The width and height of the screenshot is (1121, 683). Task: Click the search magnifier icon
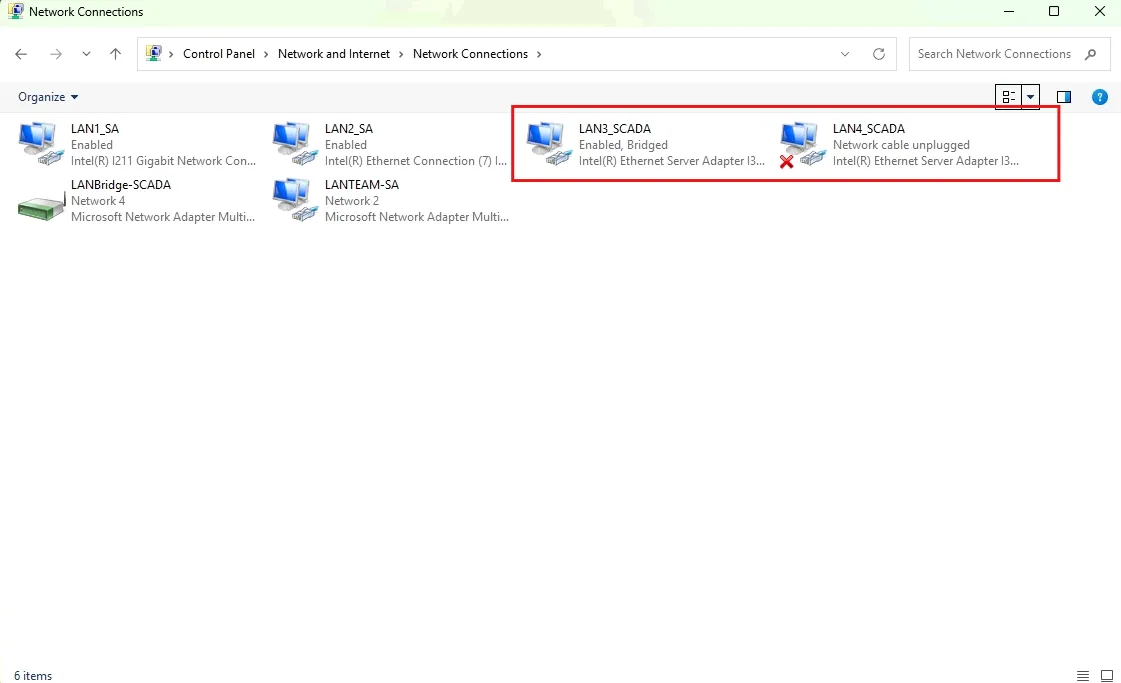[x=1090, y=54]
